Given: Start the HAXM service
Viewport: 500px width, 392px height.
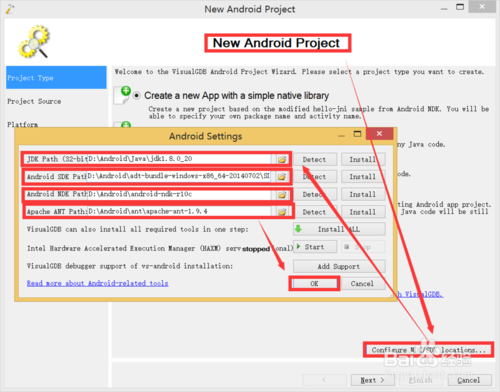Looking at the screenshot, I should click(x=315, y=247).
